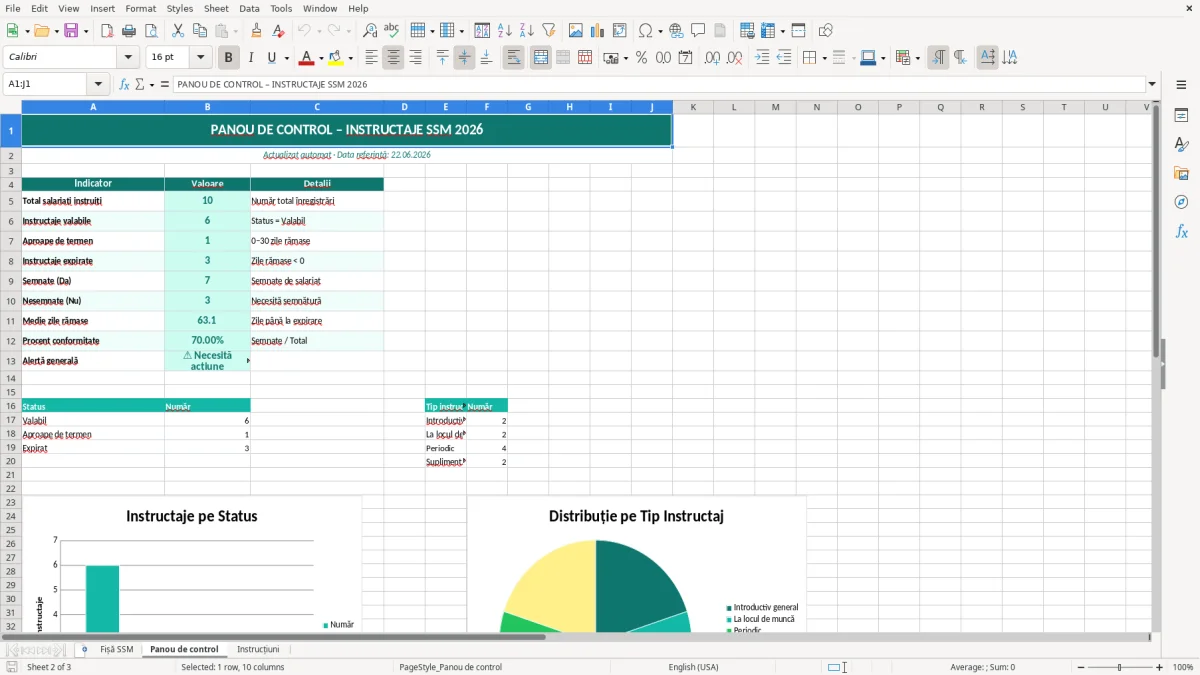Click the formula input line

tap(659, 84)
